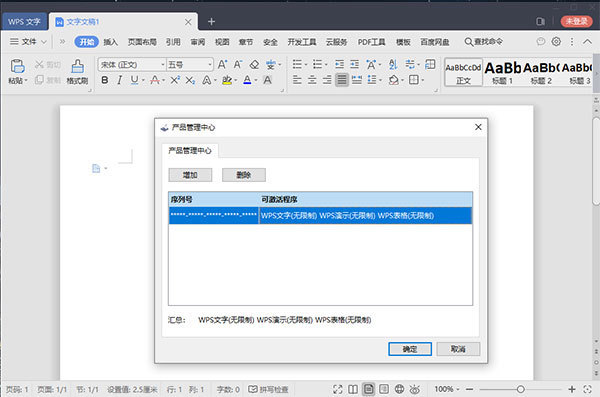Apply distributed alignment

tap(357, 80)
